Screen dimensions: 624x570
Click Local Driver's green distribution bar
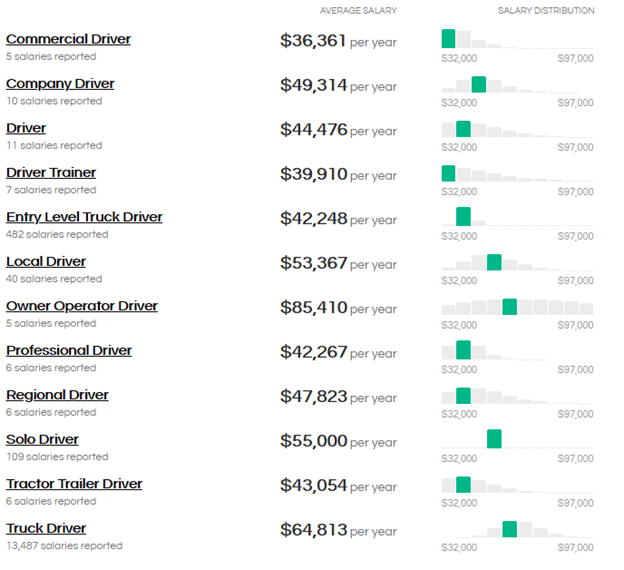pos(494,262)
